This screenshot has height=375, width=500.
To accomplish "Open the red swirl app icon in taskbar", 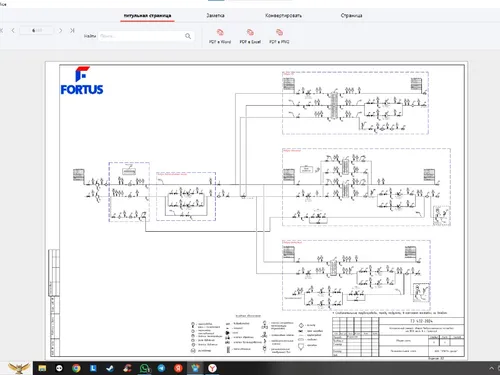I will (x=127, y=368).
